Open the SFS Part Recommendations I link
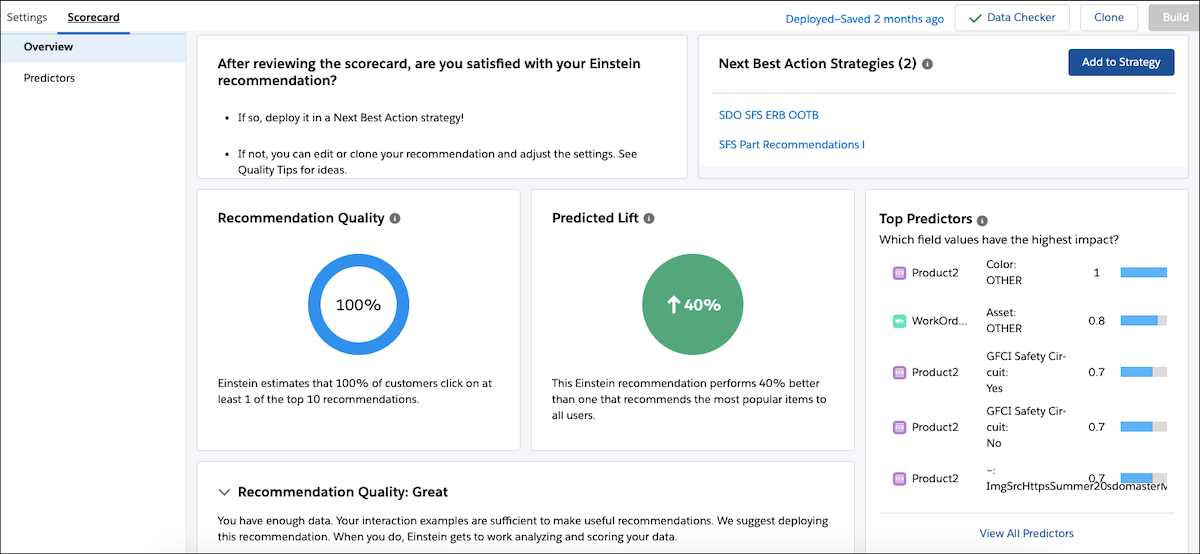Image resolution: width=1200 pixels, height=554 pixels. pos(792,145)
